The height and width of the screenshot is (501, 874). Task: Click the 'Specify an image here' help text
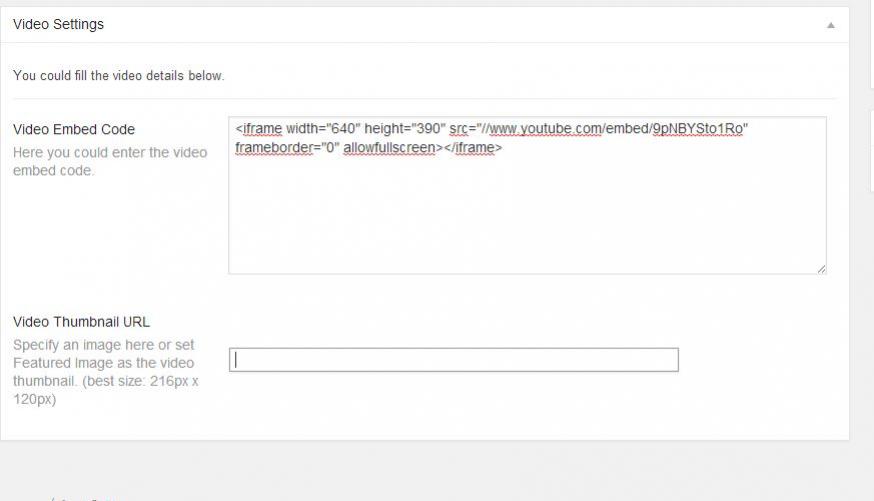point(103,345)
